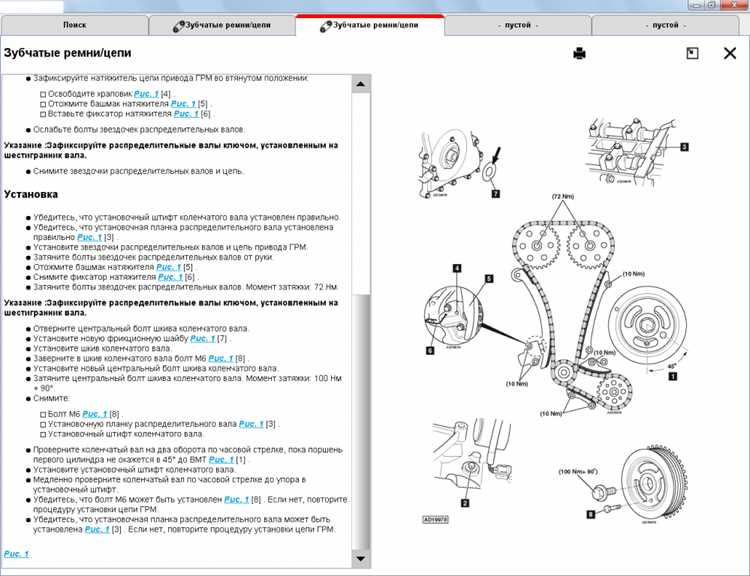Open the bottom 'Рис. 1' link
Image resolution: width=750 pixels, height=576 pixels.
16,554
